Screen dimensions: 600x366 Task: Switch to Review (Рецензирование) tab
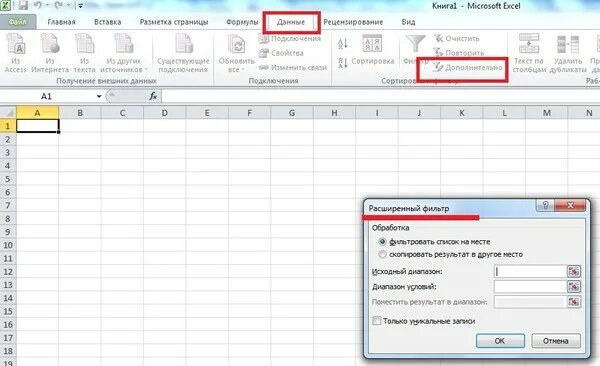(x=353, y=22)
